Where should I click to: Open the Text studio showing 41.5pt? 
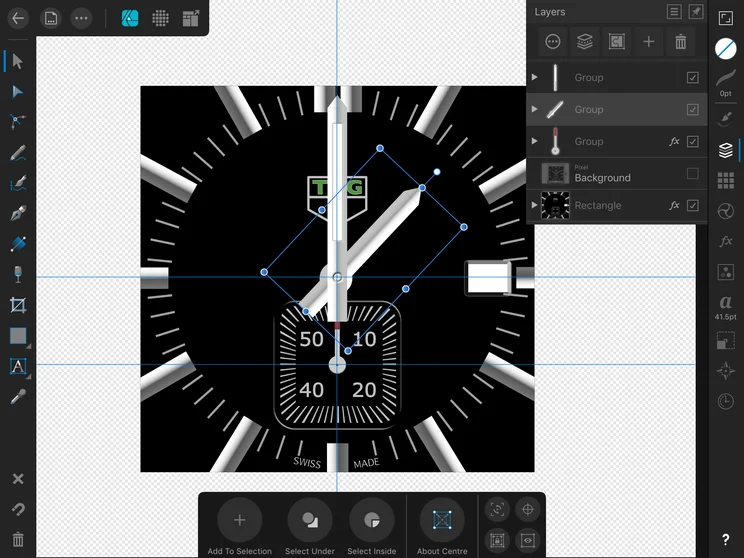tap(725, 307)
